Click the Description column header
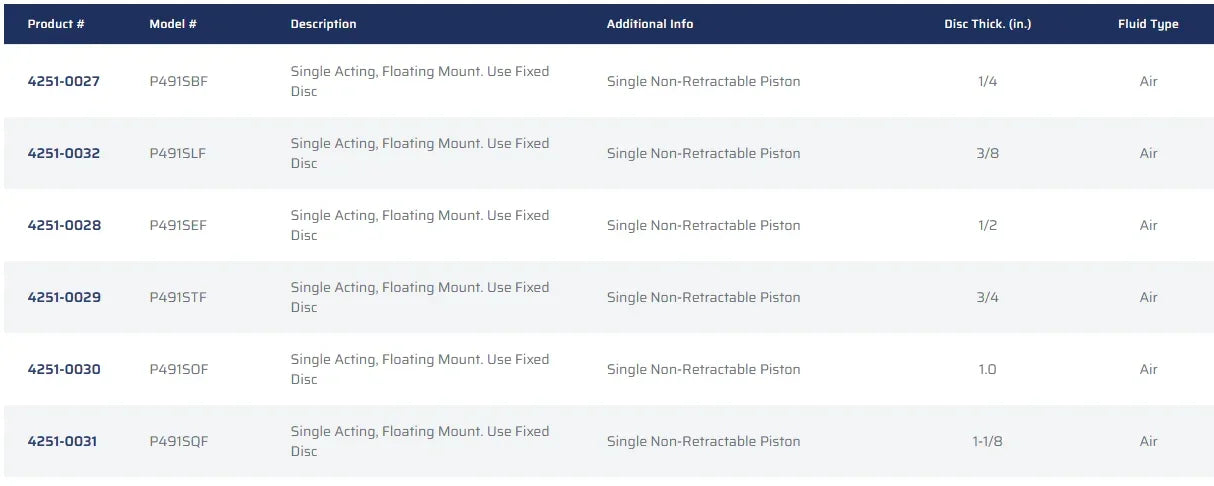 pos(323,24)
